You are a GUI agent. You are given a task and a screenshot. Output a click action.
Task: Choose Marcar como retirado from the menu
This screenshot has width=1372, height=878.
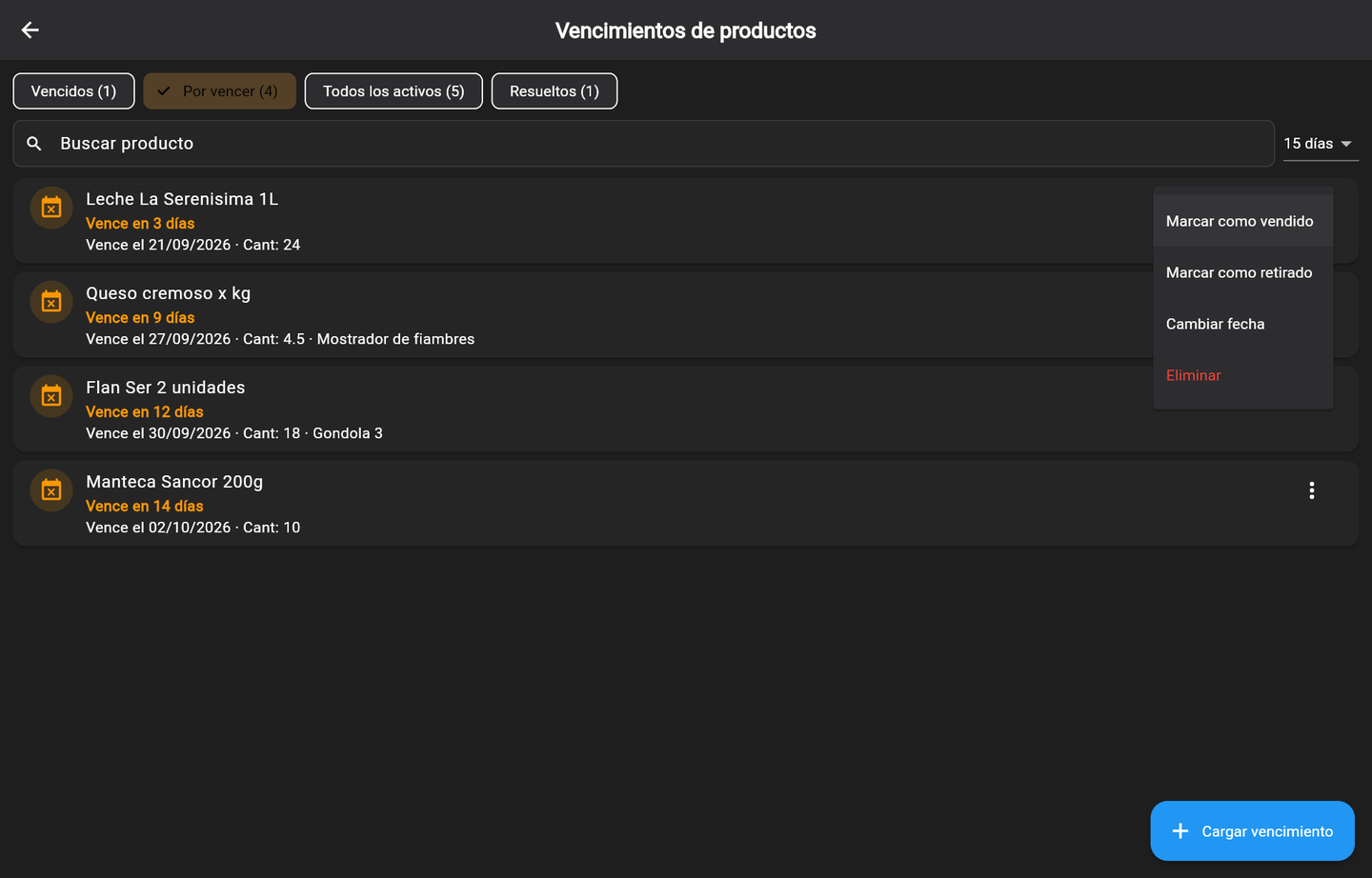pos(1242,272)
